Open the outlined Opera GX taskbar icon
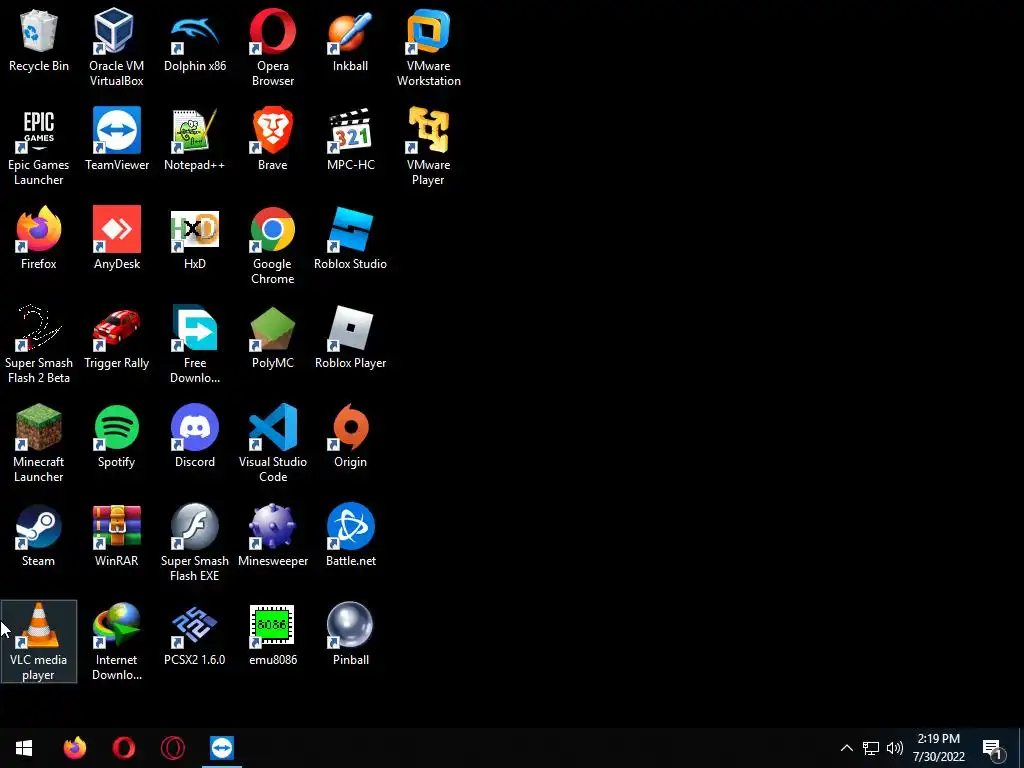The height and width of the screenshot is (768, 1024). (x=172, y=748)
